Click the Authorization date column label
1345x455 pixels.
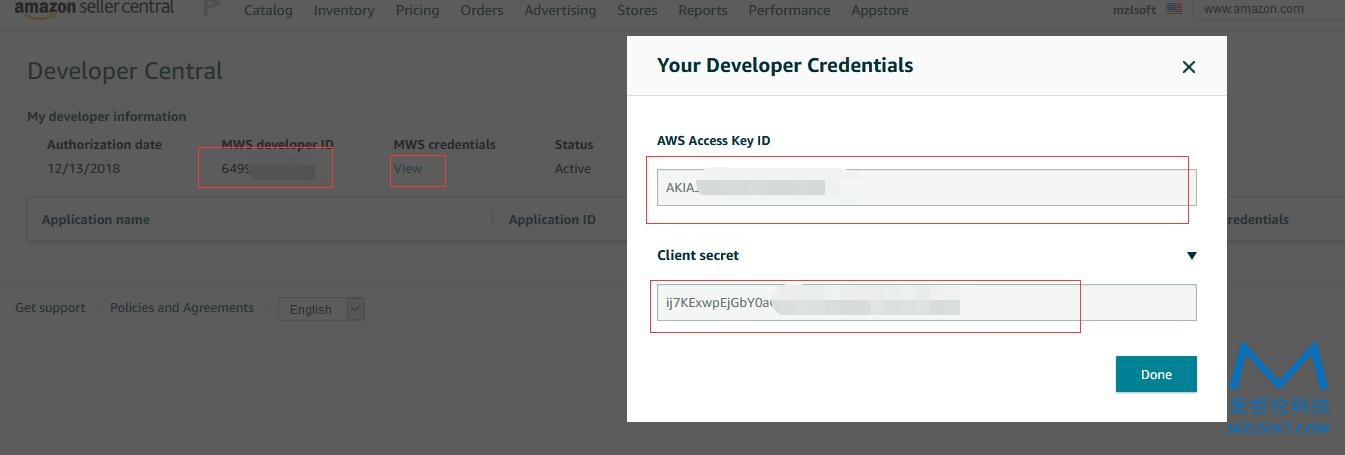point(104,145)
